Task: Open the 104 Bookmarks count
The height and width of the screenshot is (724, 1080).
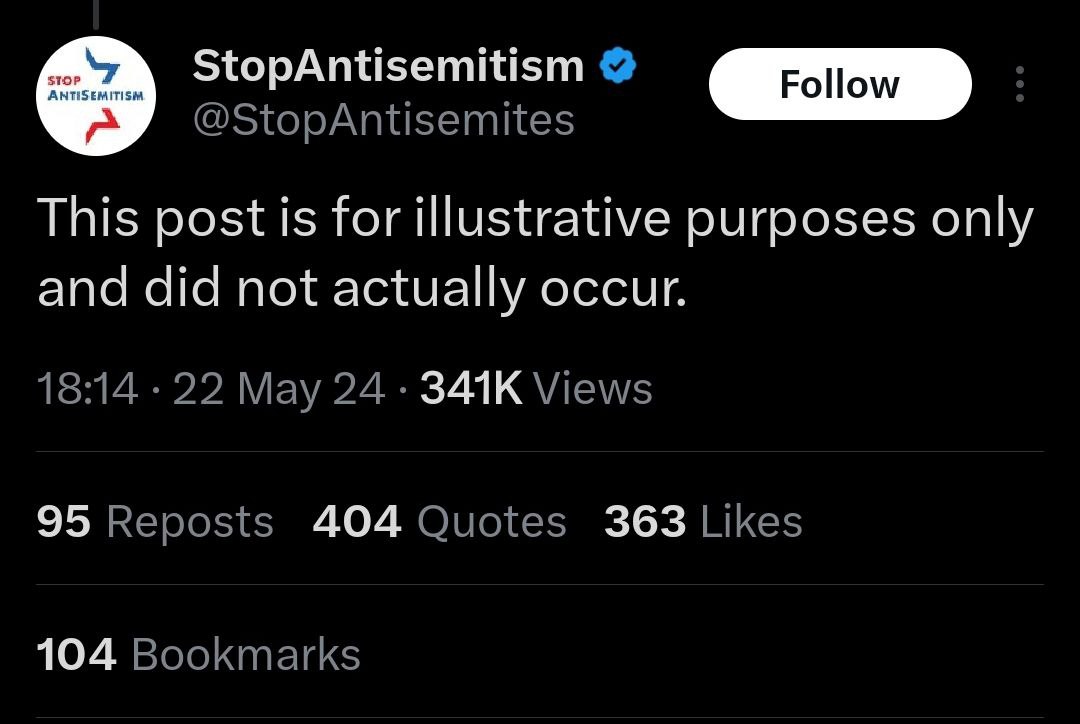Action: [x=198, y=654]
